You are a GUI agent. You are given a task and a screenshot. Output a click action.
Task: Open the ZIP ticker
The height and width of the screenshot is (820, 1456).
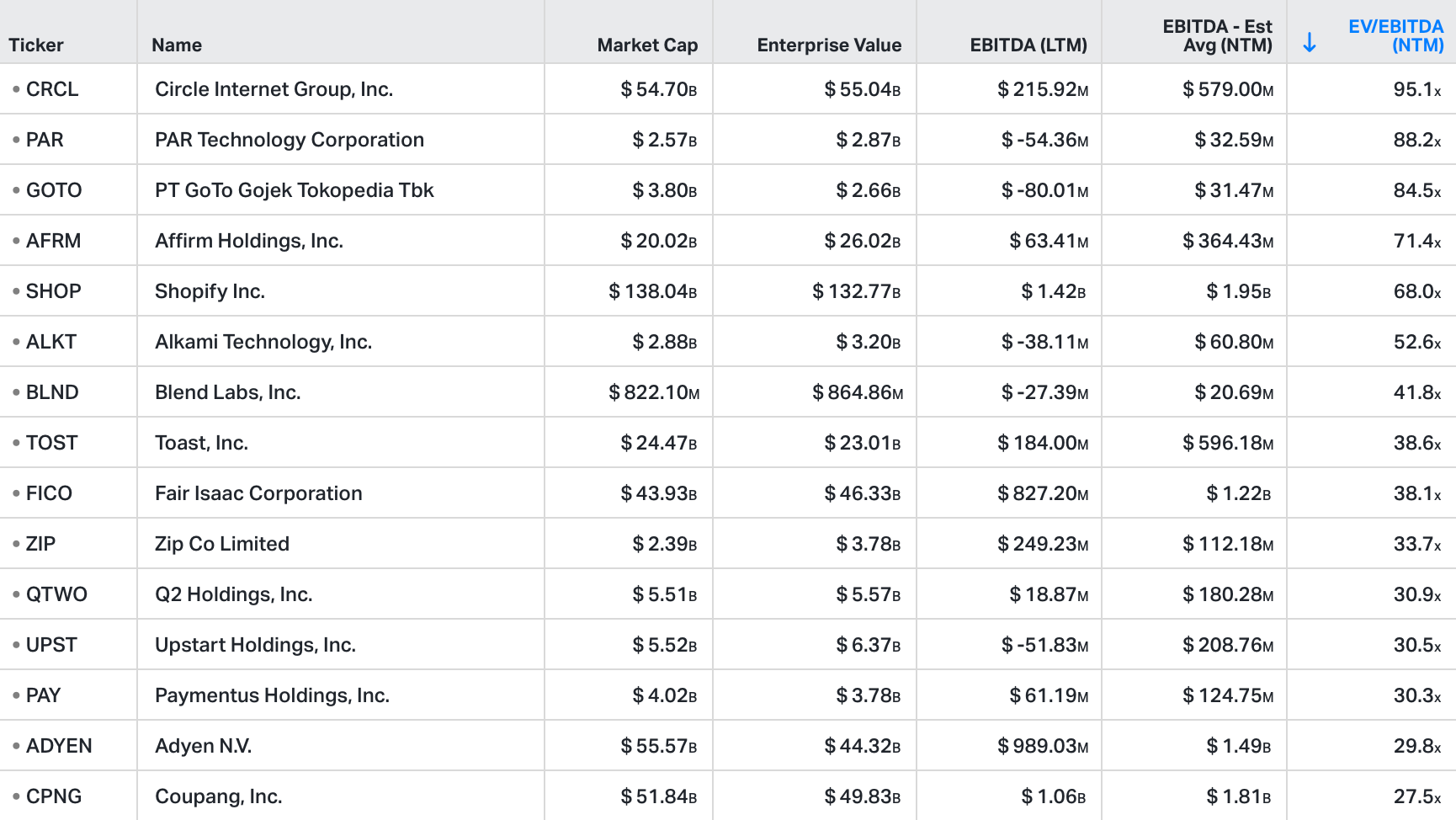click(x=40, y=544)
